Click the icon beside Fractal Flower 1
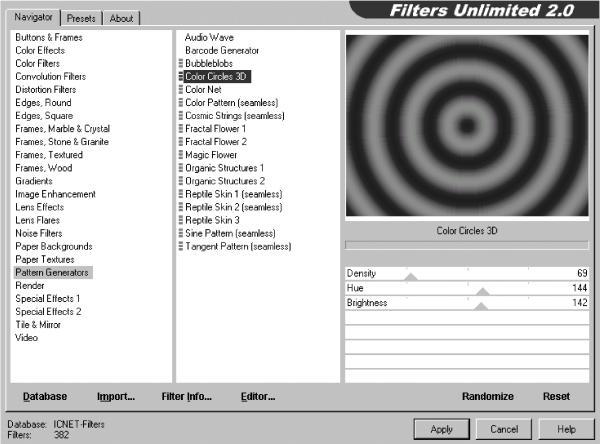 [x=181, y=129]
